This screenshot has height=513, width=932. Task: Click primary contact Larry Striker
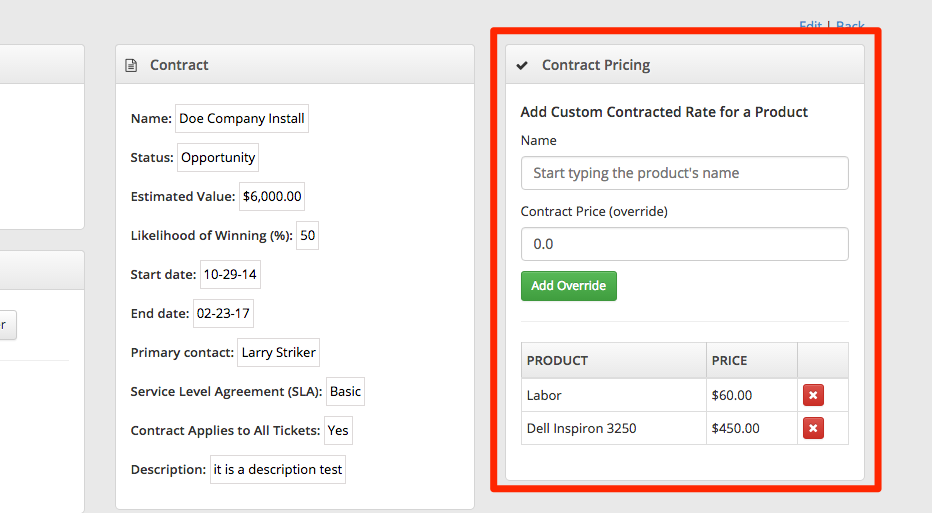[279, 353]
